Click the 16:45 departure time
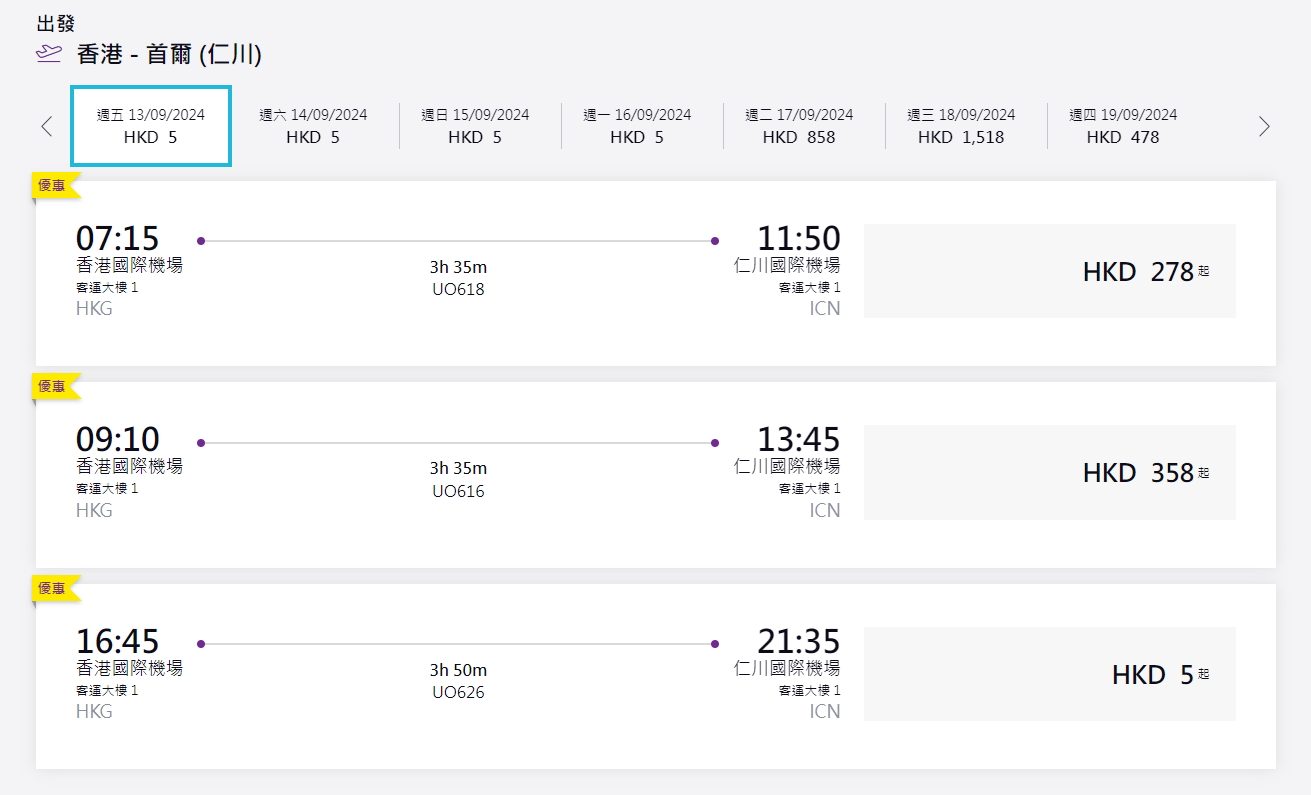The width and height of the screenshot is (1311, 795). 117,641
